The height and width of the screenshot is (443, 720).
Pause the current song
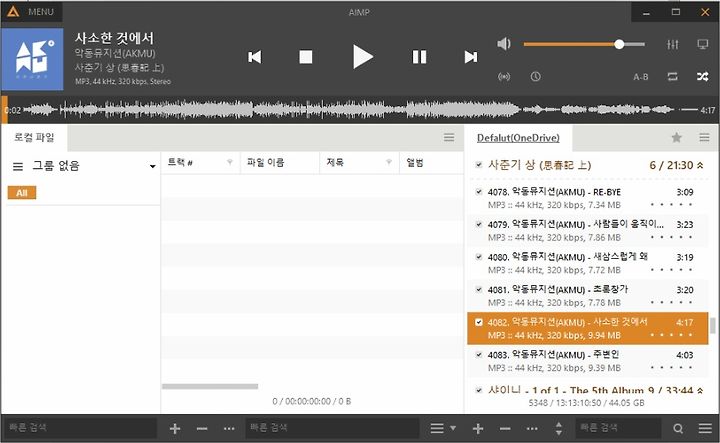click(419, 57)
